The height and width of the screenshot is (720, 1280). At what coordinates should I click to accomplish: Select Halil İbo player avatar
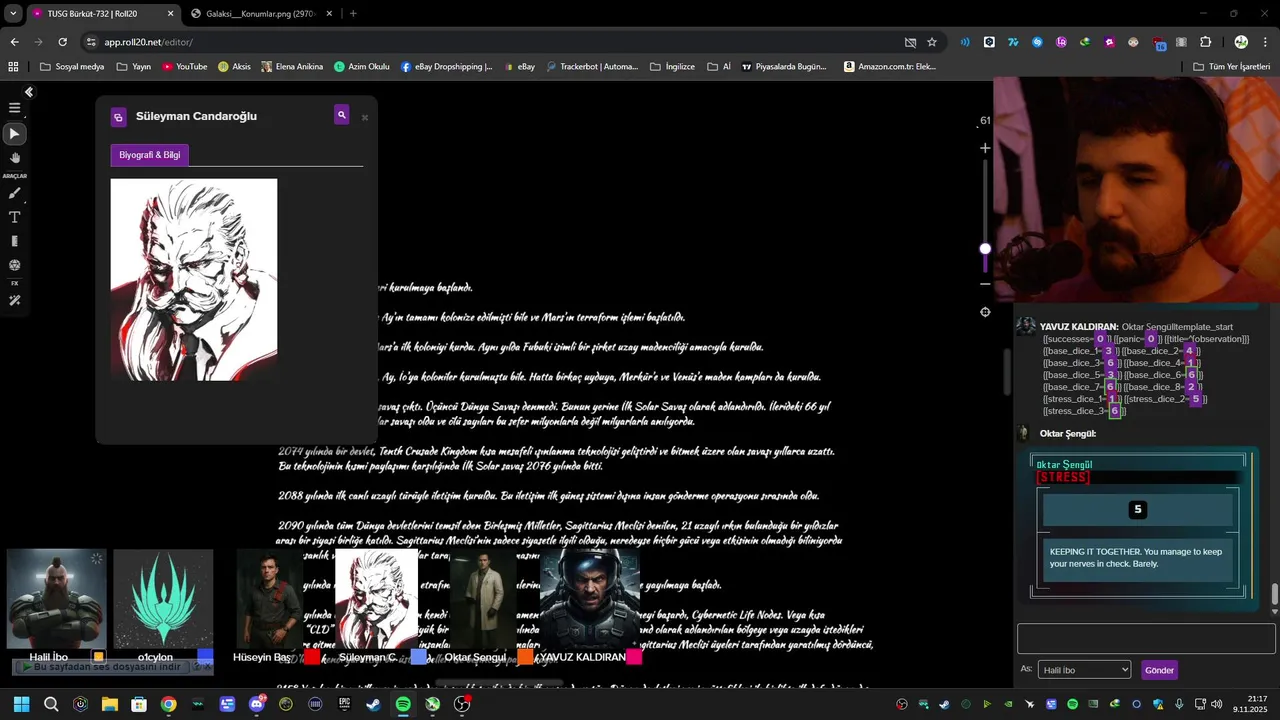click(56, 598)
